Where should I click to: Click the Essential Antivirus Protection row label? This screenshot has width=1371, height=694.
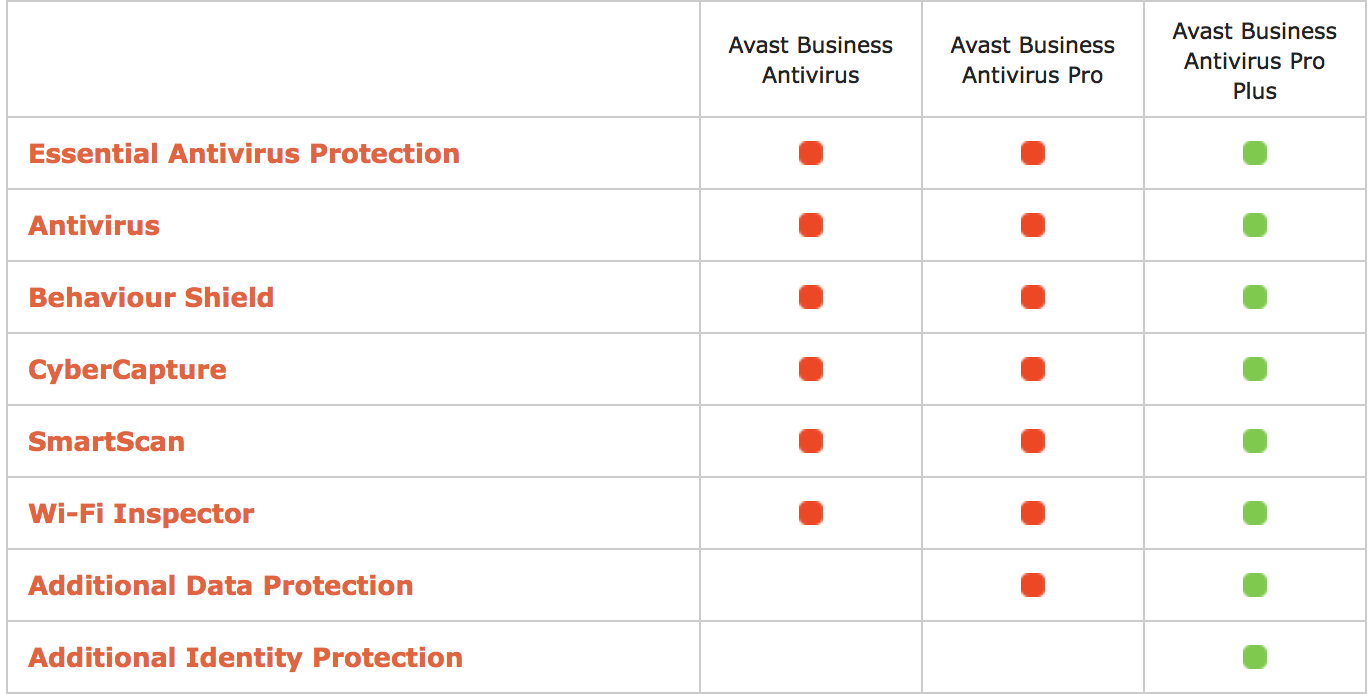click(244, 154)
